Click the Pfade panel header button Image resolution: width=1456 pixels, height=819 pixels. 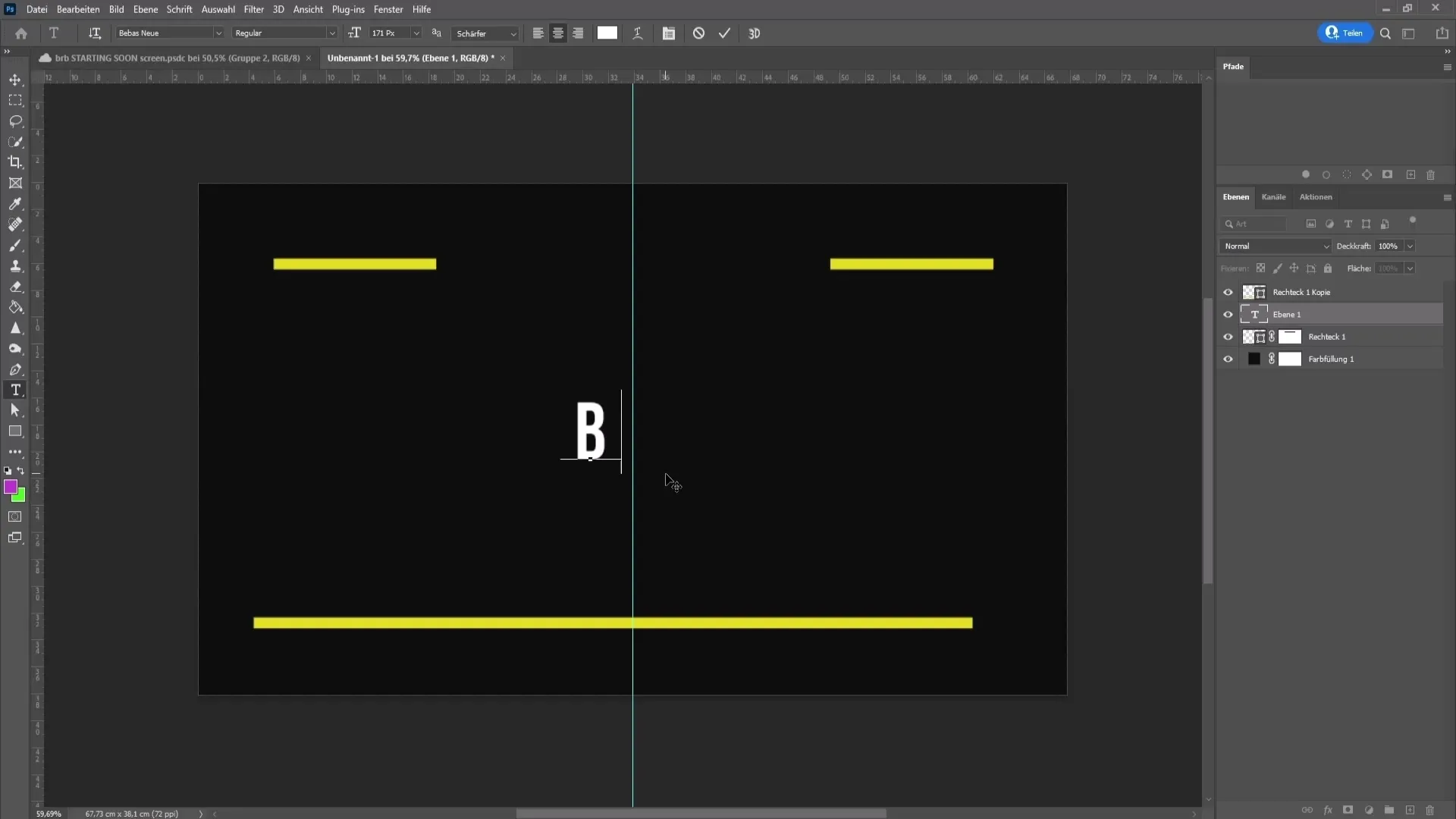[x=1233, y=66]
